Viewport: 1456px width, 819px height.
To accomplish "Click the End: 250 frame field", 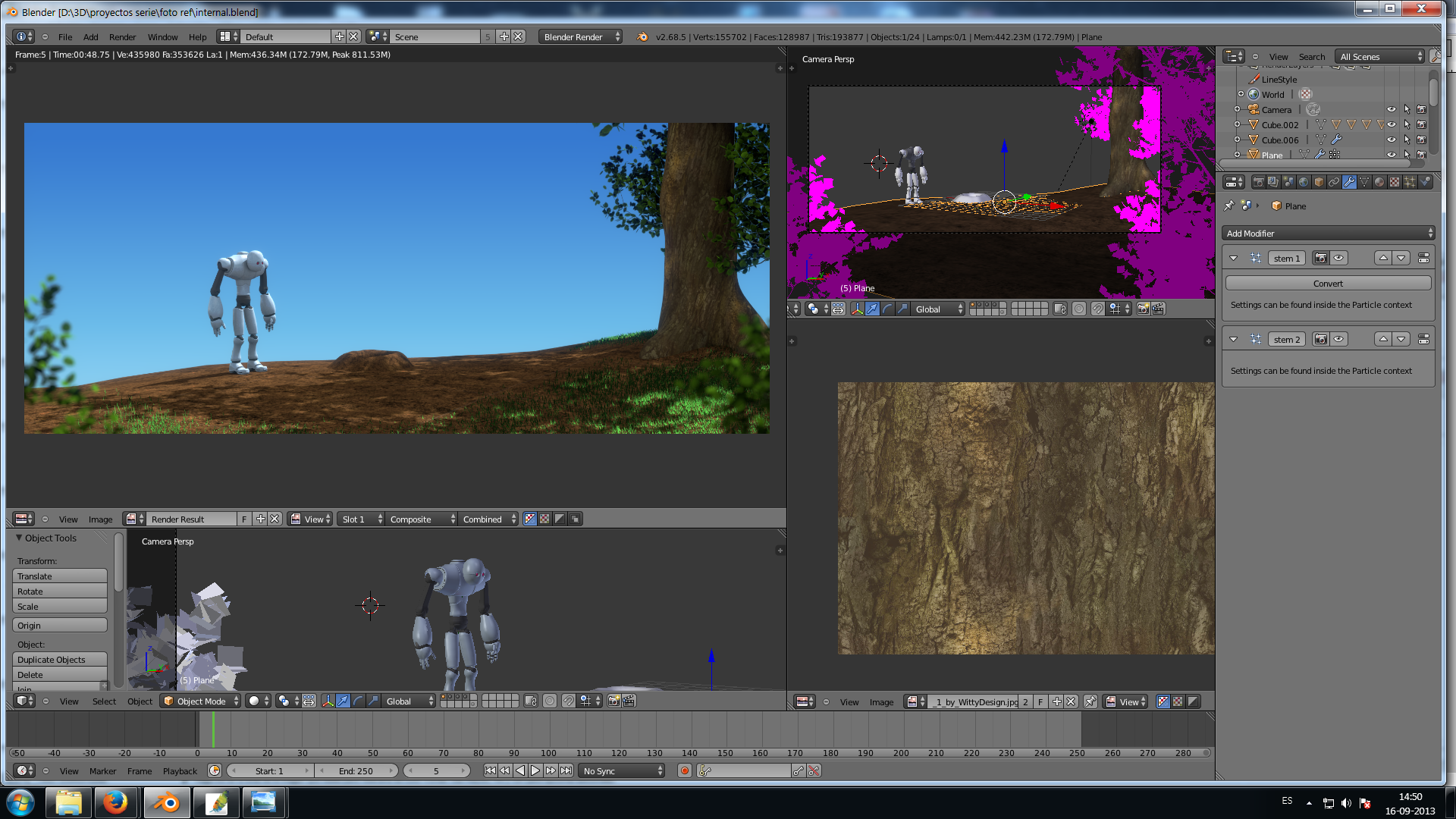I will [356, 770].
